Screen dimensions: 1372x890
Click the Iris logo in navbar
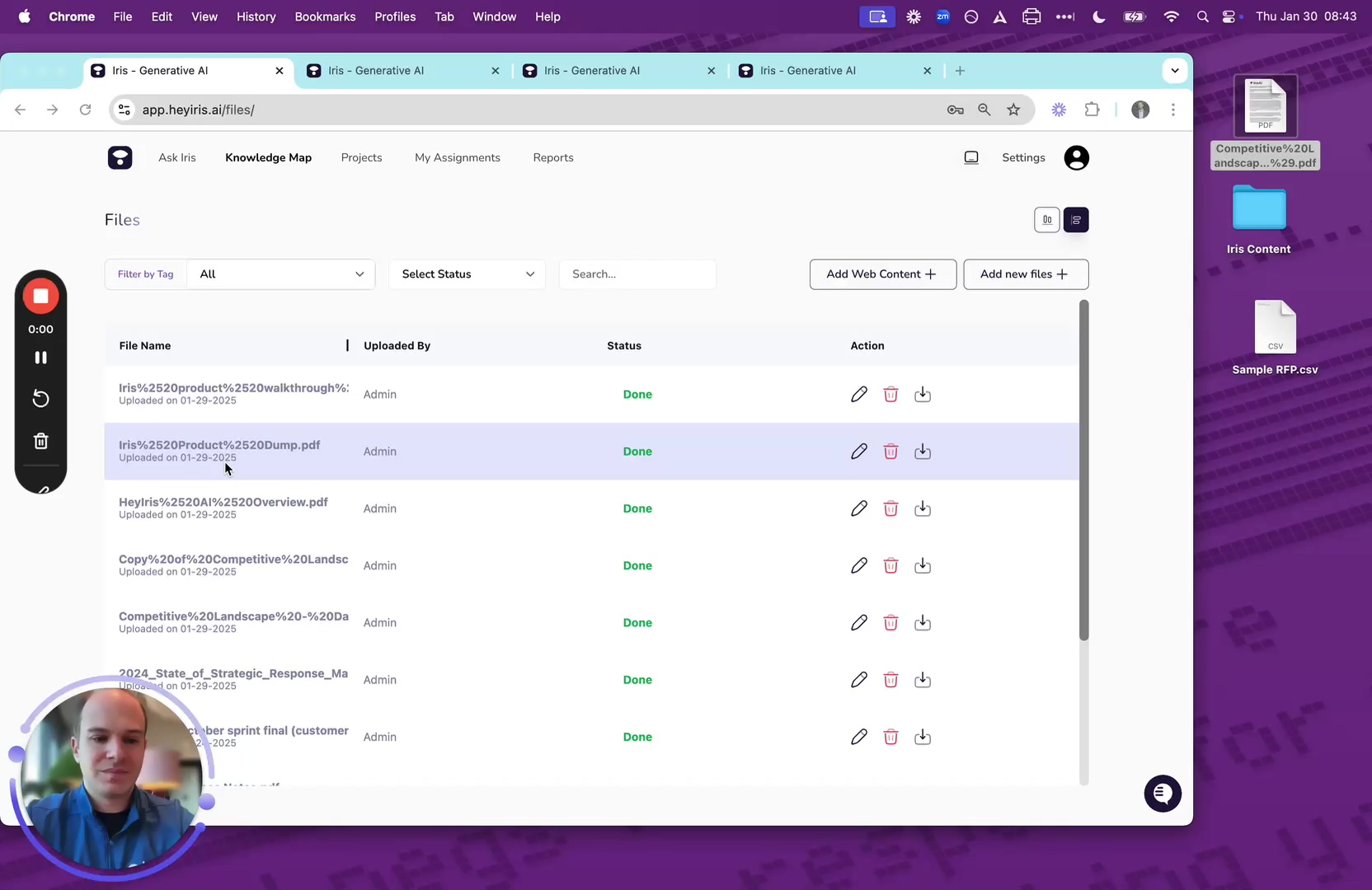coord(120,157)
